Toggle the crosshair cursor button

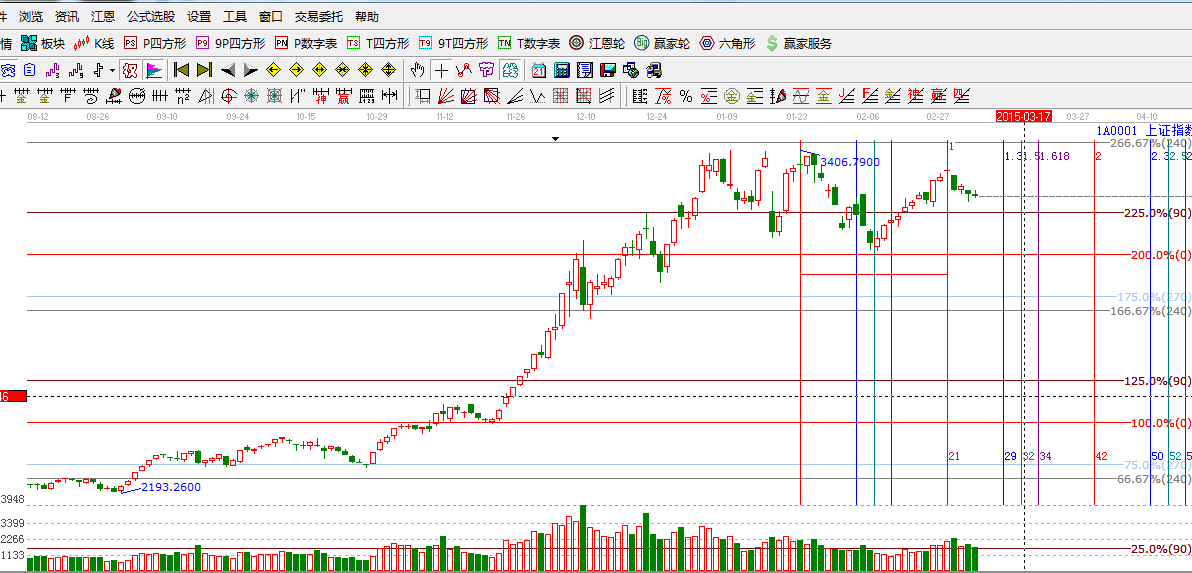[441, 70]
